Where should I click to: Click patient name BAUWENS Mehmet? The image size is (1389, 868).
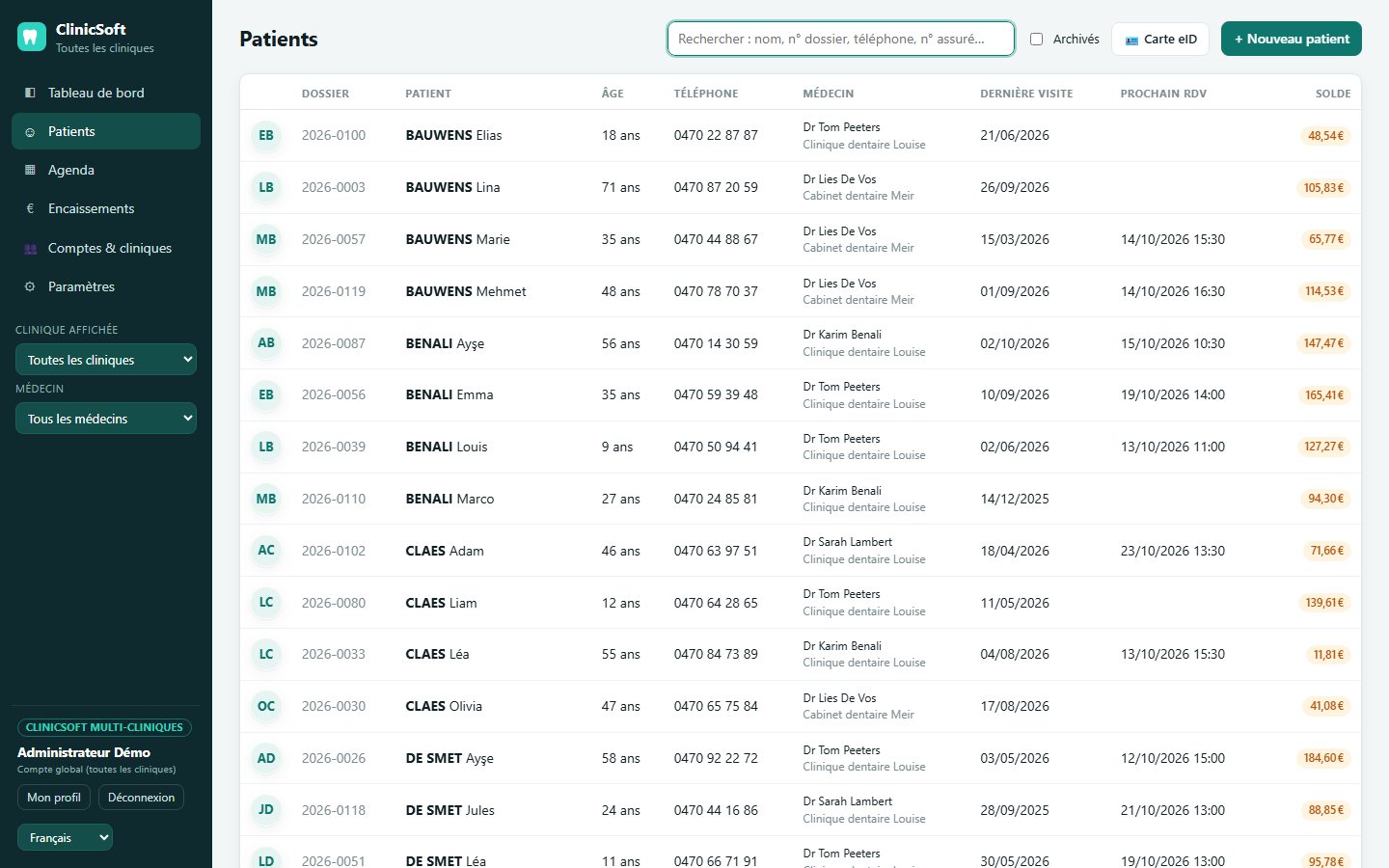[466, 291]
